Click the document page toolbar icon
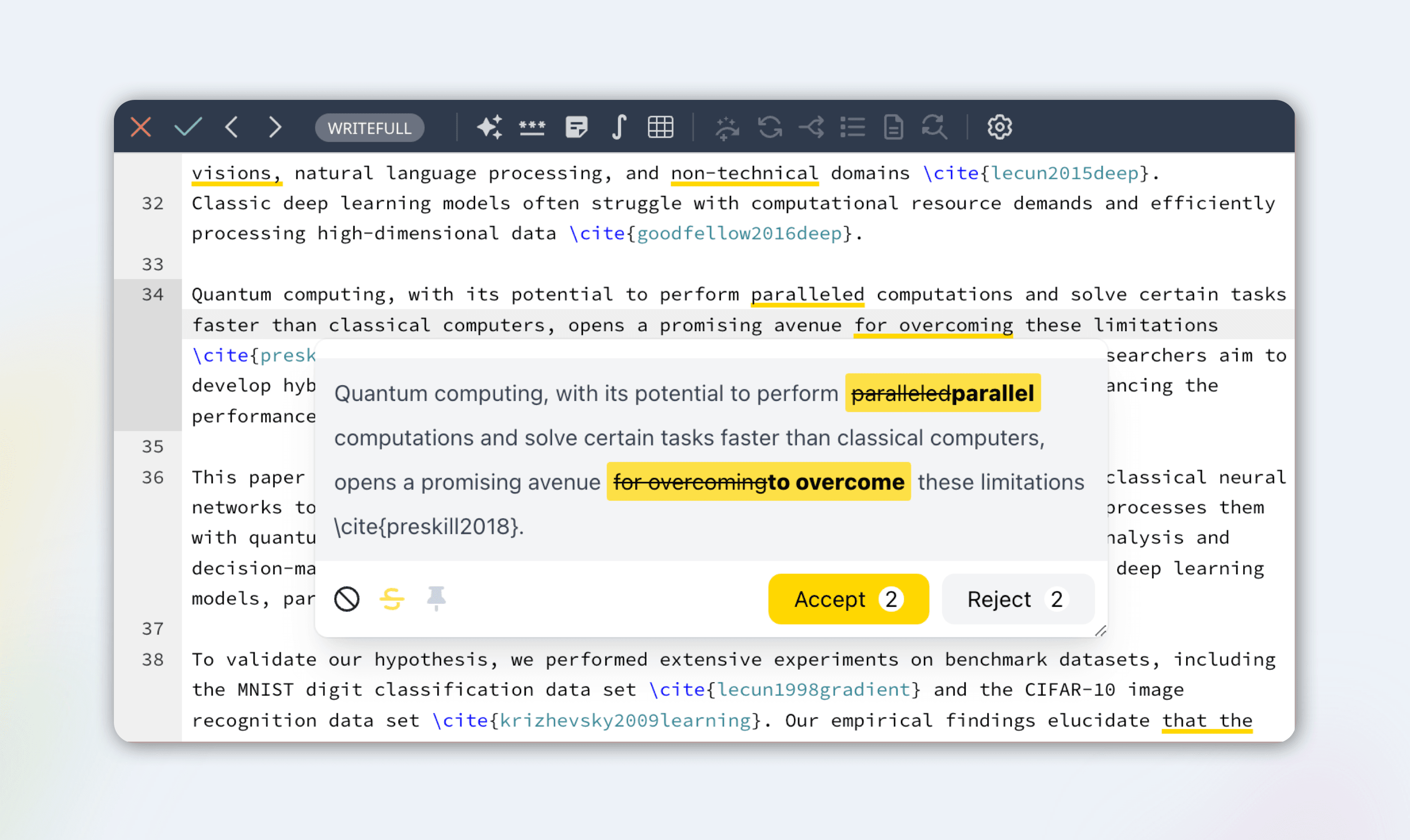This screenshot has width=1410, height=840. (893, 127)
